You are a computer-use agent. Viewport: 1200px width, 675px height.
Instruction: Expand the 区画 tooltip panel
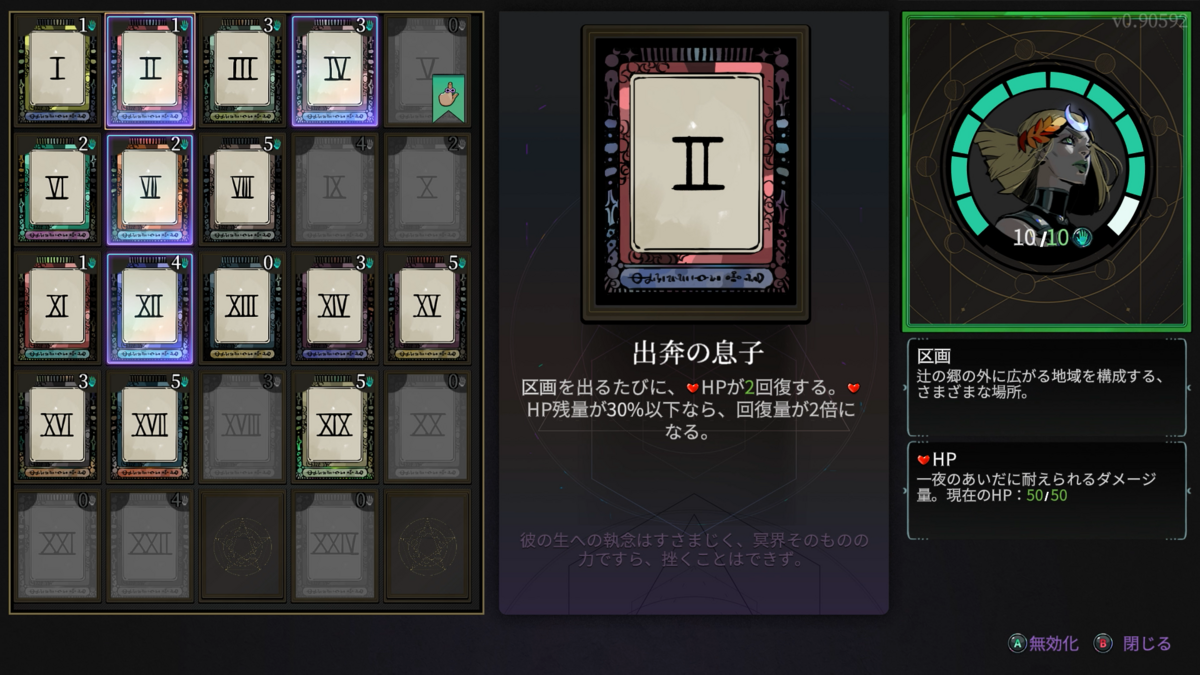point(1046,387)
